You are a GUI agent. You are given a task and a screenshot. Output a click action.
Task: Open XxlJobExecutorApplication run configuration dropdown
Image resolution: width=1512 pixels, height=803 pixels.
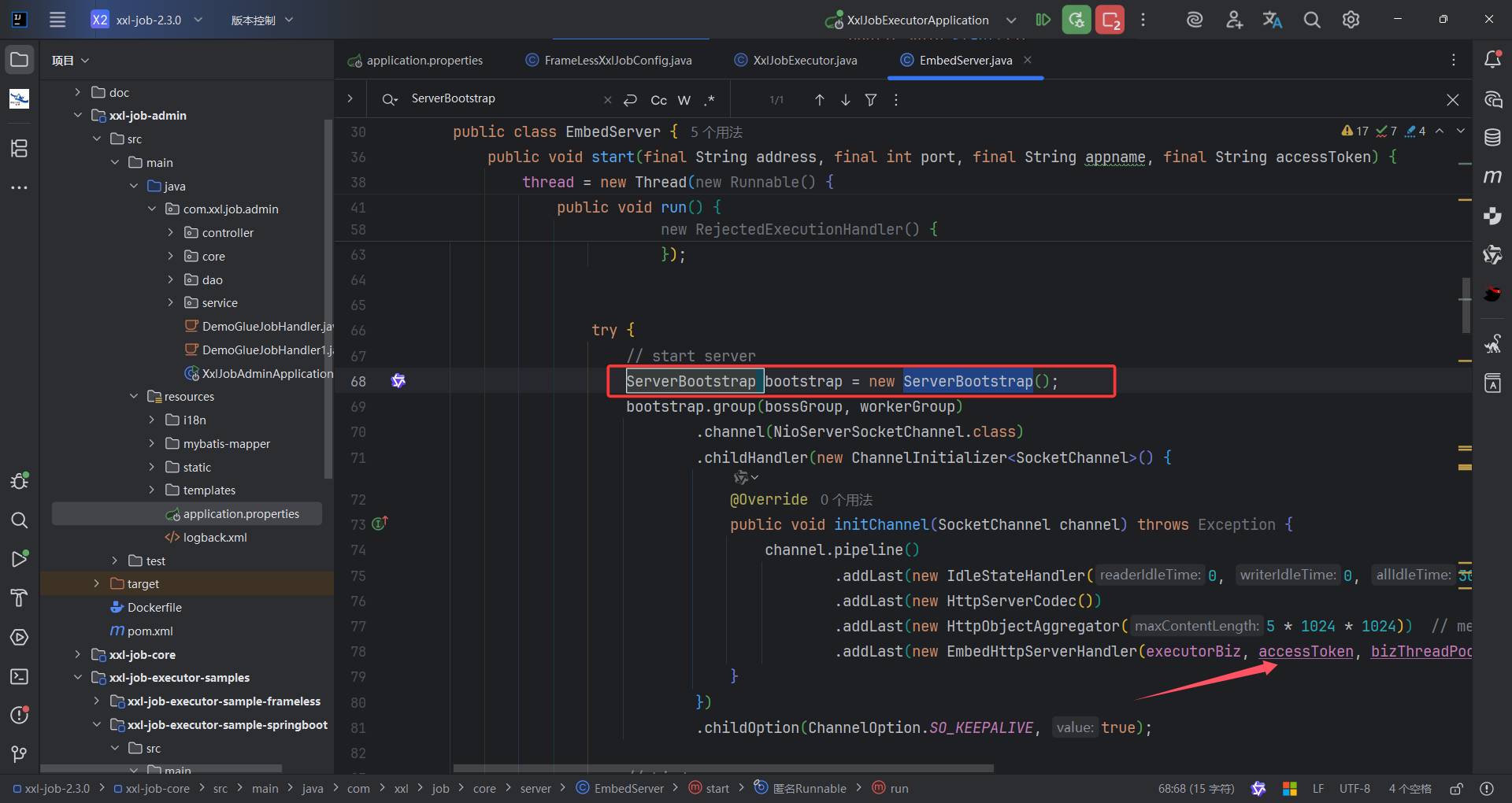pyautogui.click(x=920, y=20)
